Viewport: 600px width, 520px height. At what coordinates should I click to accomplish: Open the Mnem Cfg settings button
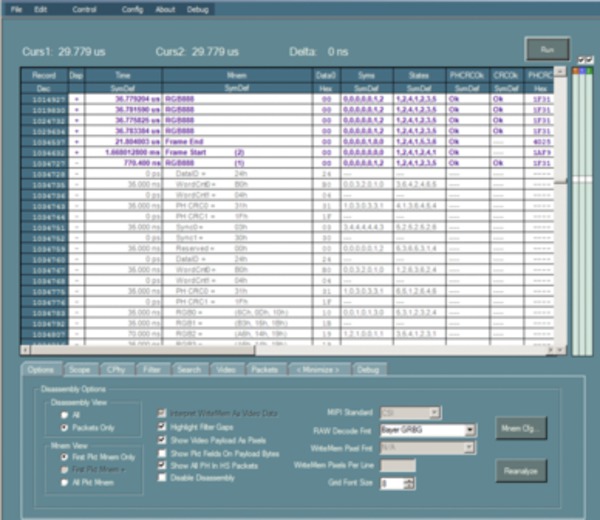[520, 425]
